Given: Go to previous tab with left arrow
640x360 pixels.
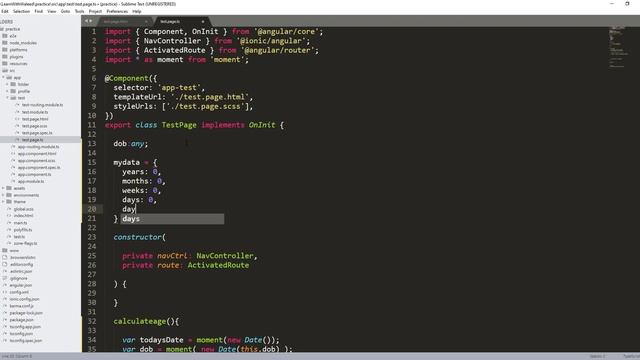Looking at the screenshot, I should point(86,21).
